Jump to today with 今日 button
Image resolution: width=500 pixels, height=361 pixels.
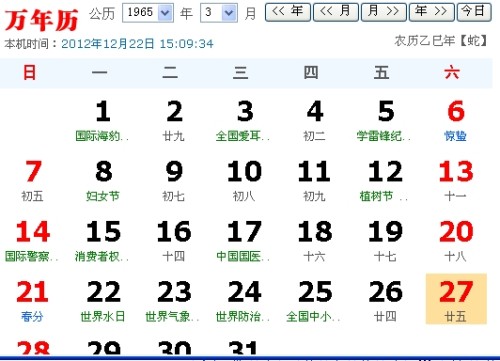474,12
